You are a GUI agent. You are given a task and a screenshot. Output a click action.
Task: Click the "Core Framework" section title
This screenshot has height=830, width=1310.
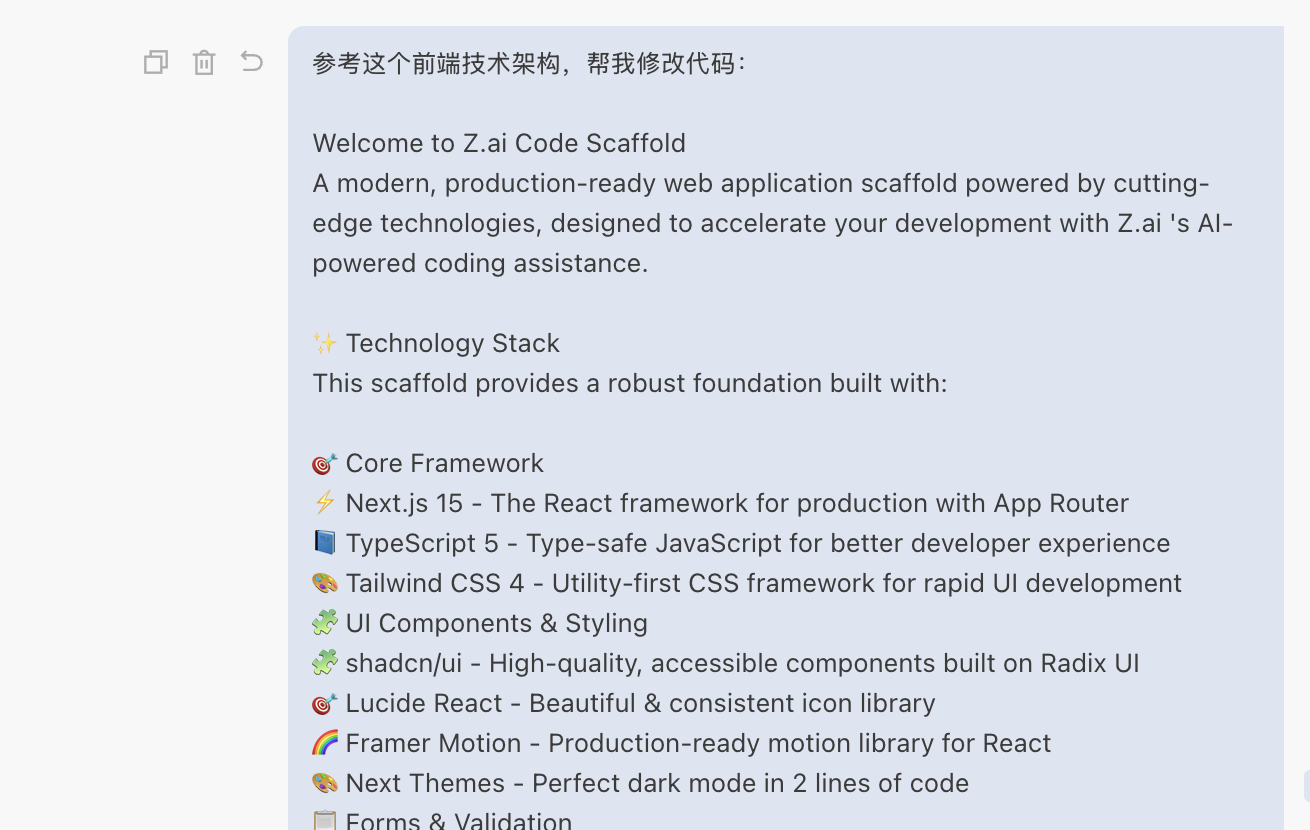click(x=444, y=463)
